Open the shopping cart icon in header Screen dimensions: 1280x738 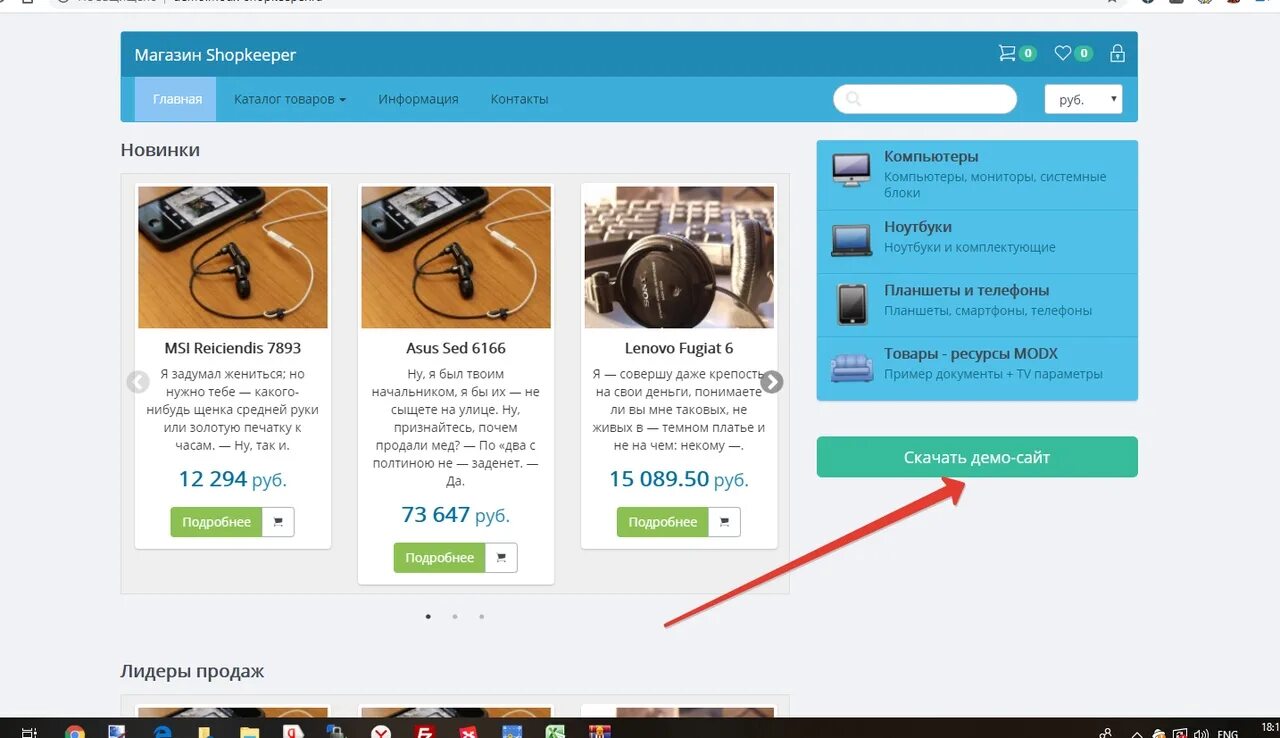coord(1007,53)
